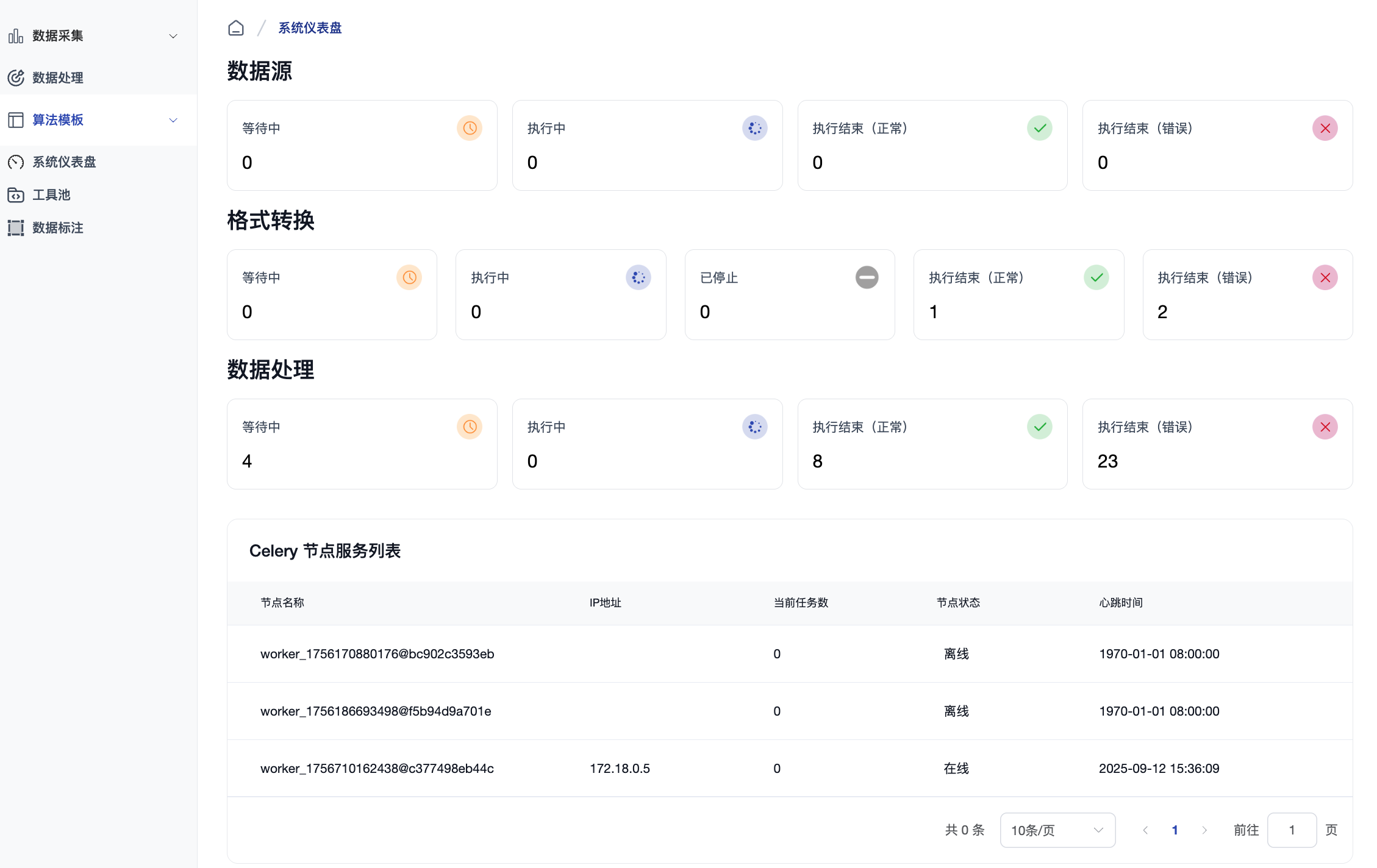Viewport: 1377px width, 868px height.
Task: Go to page 1 in pagination
Action: coord(1175,830)
